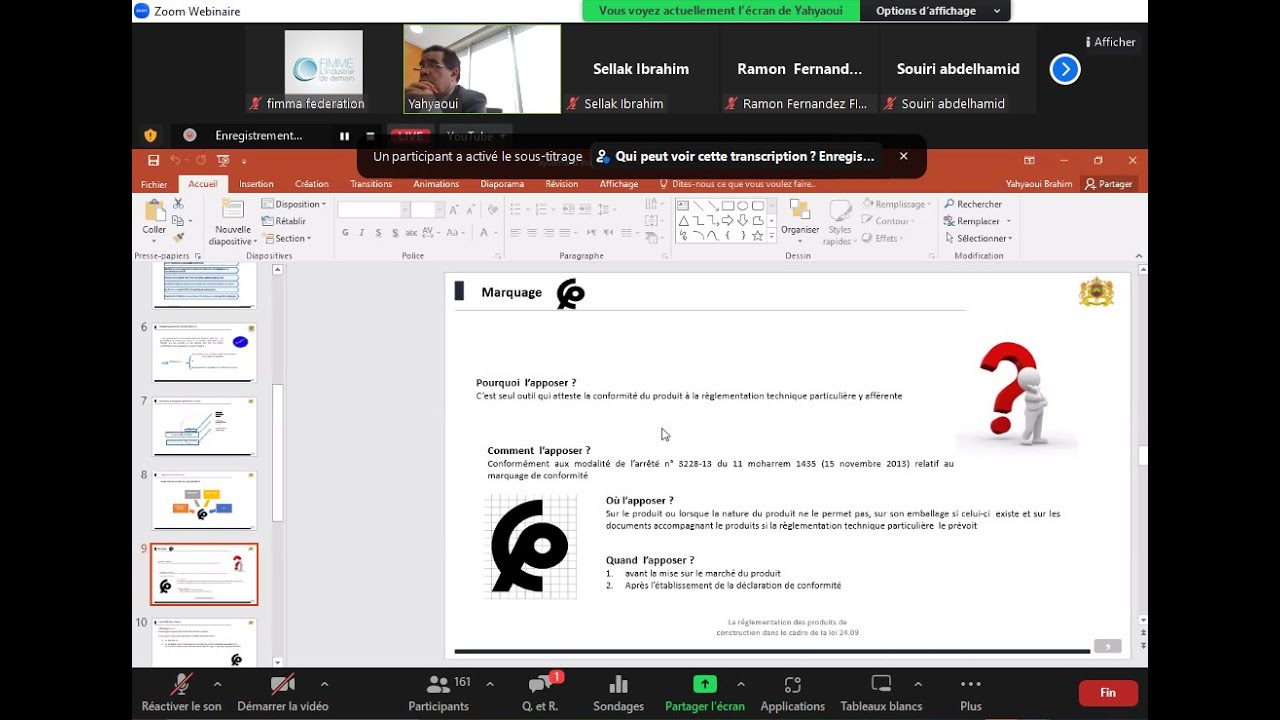
Task: Align text to the left
Action: [x=516, y=233]
